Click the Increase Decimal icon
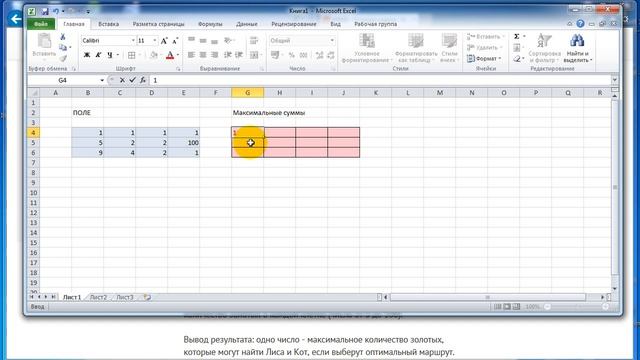The height and width of the screenshot is (360, 640). [319, 55]
